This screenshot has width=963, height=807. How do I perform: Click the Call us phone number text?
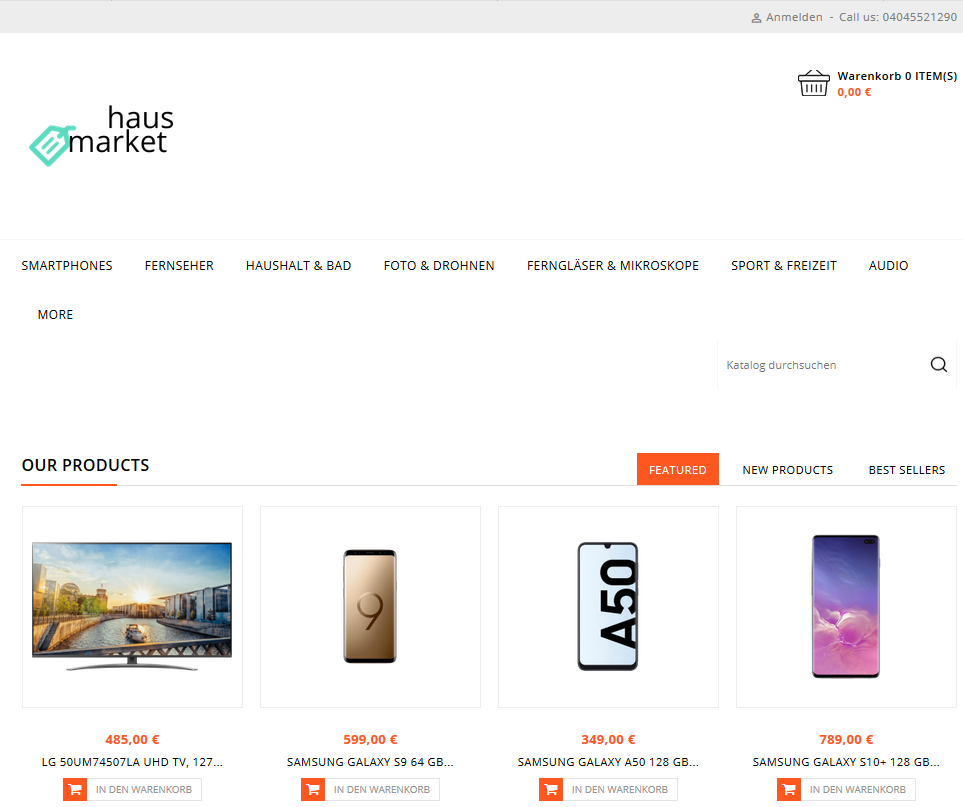[x=898, y=17]
